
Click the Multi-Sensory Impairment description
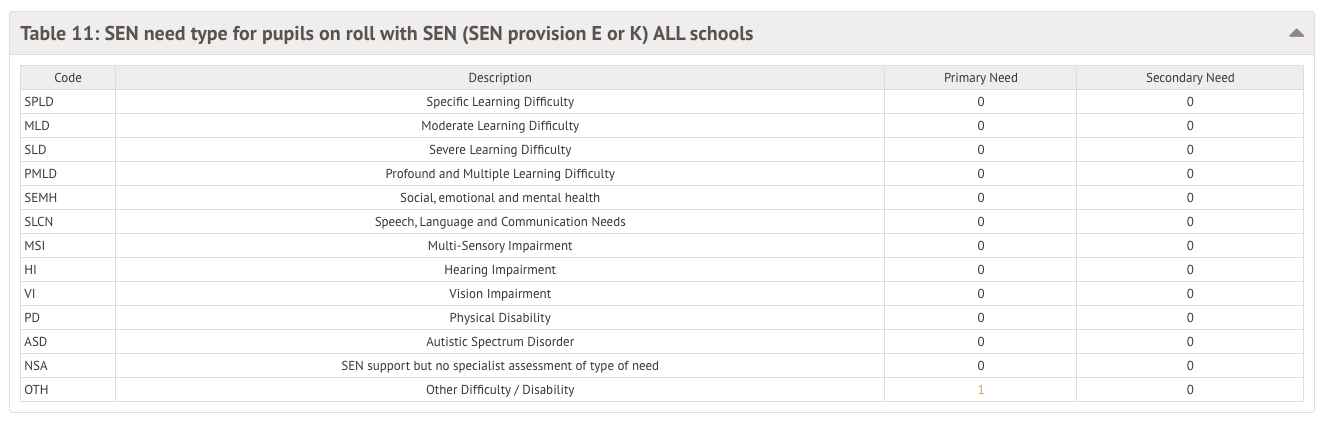coord(500,246)
